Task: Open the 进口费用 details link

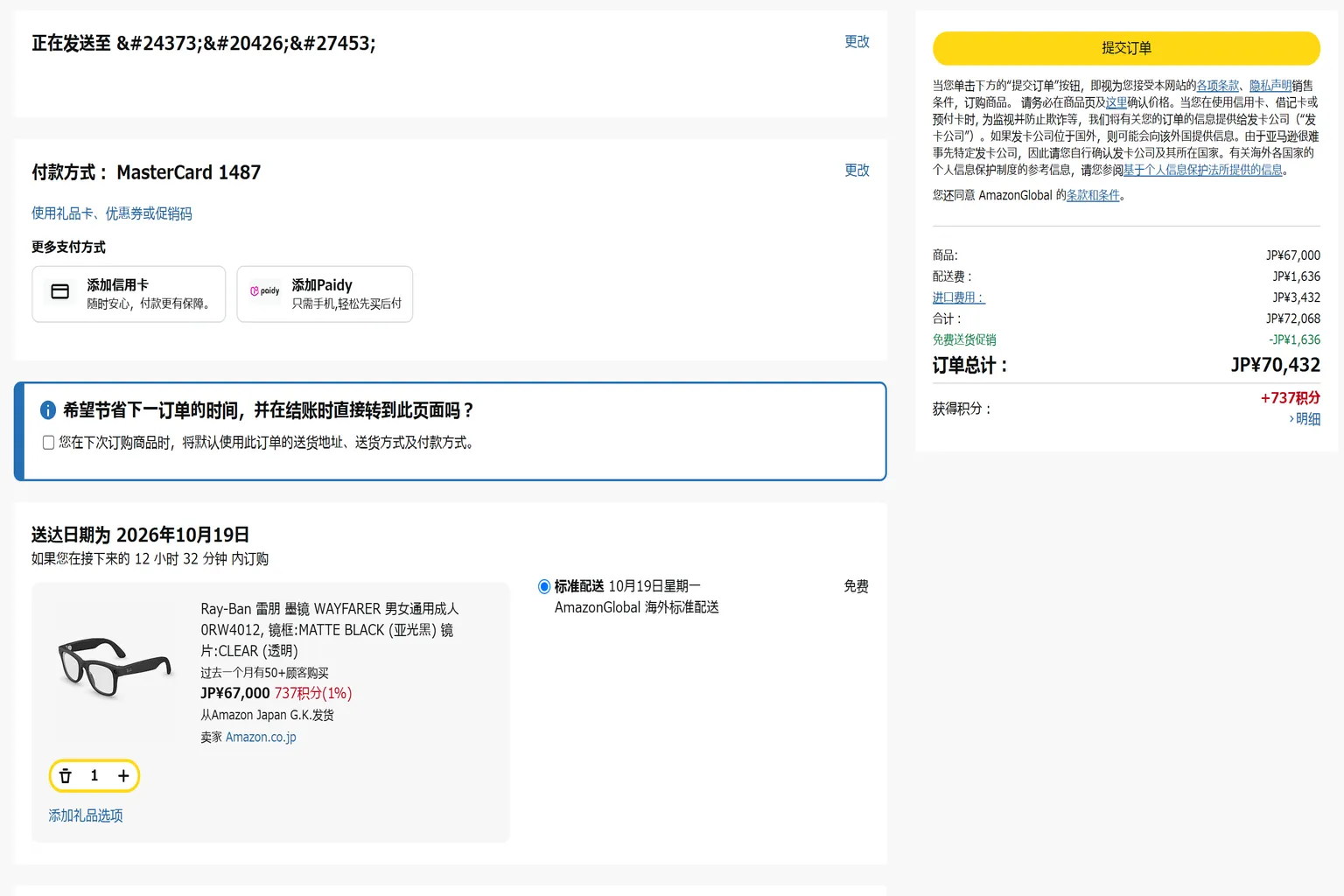Action: point(959,297)
